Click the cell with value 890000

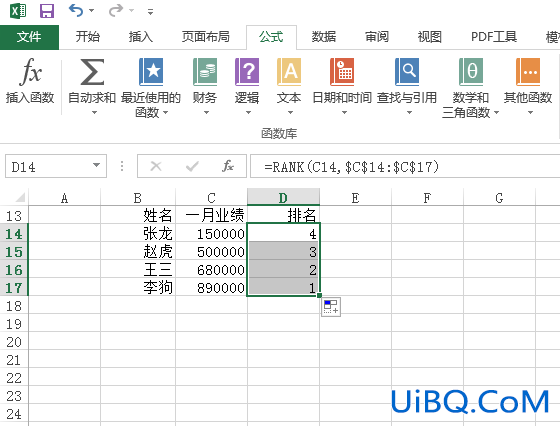tap(211, 287)
